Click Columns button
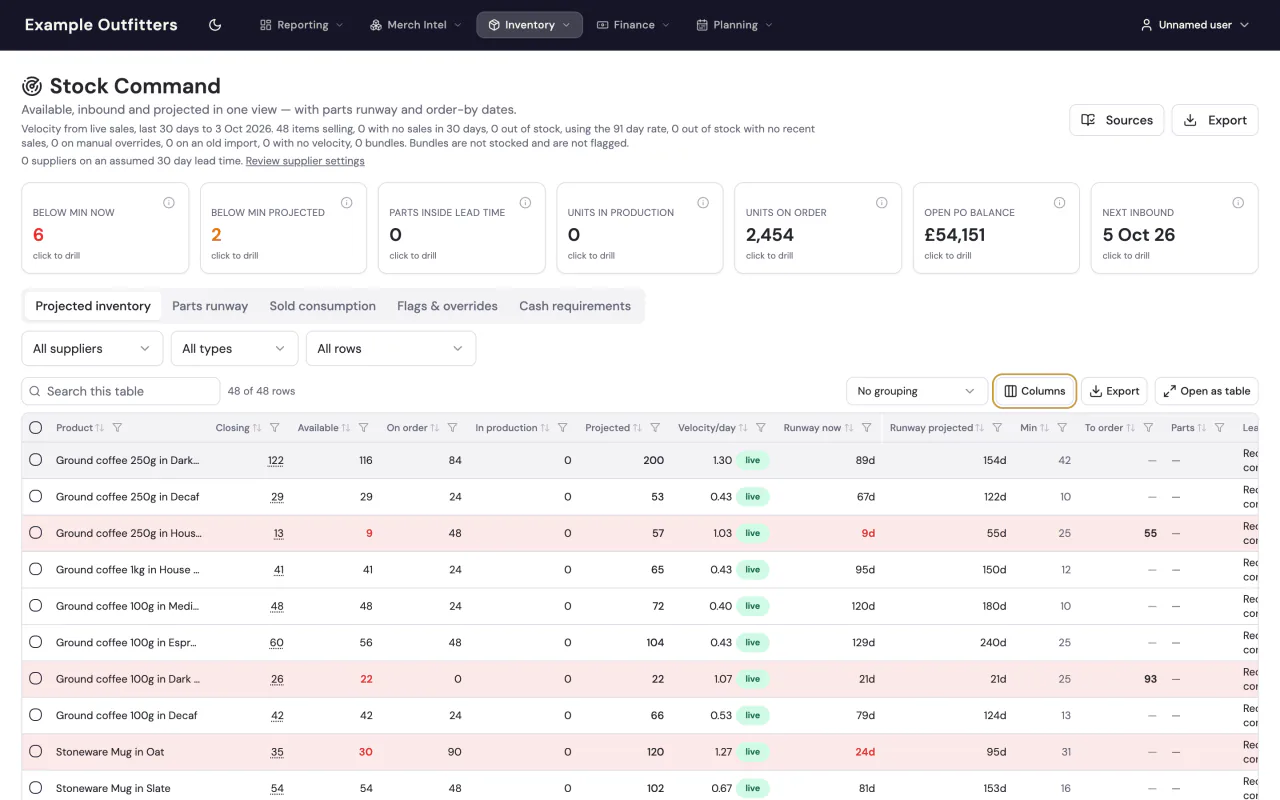This screenshot has width=1280, height=800. tap(1035, 391)
